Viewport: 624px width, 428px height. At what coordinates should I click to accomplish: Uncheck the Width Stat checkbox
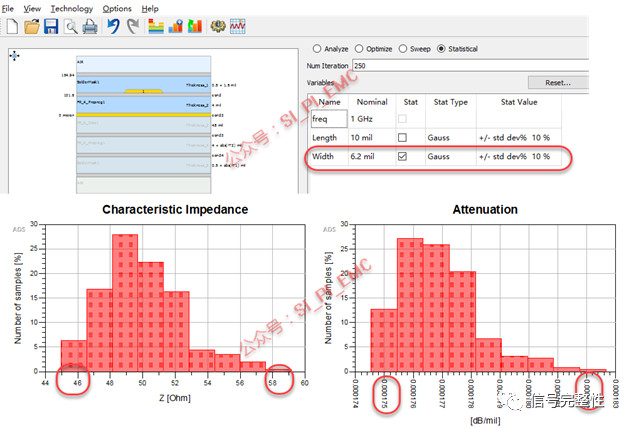[x=402, y=156]
